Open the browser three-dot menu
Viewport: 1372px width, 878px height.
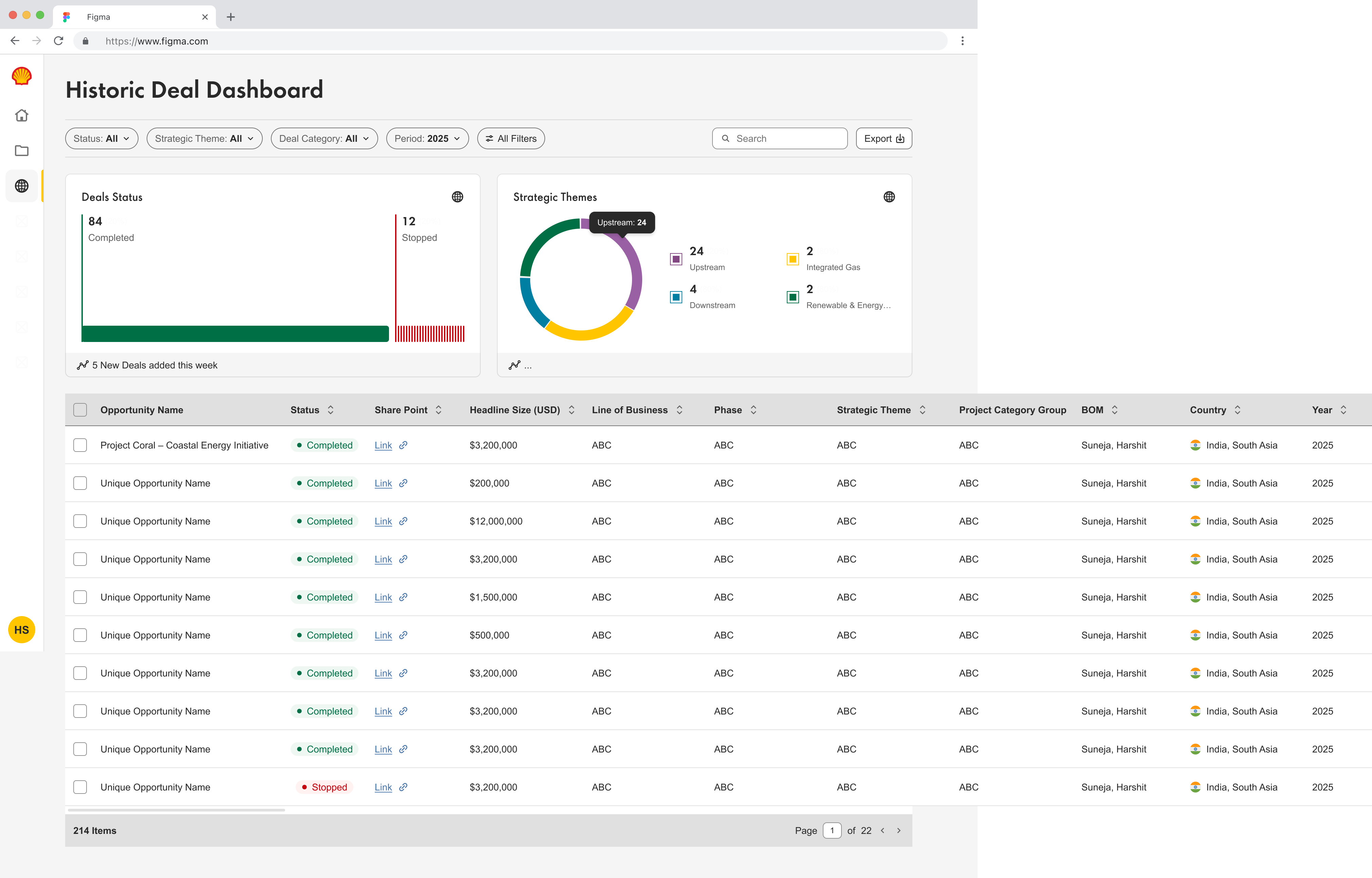tap(962, 41)
